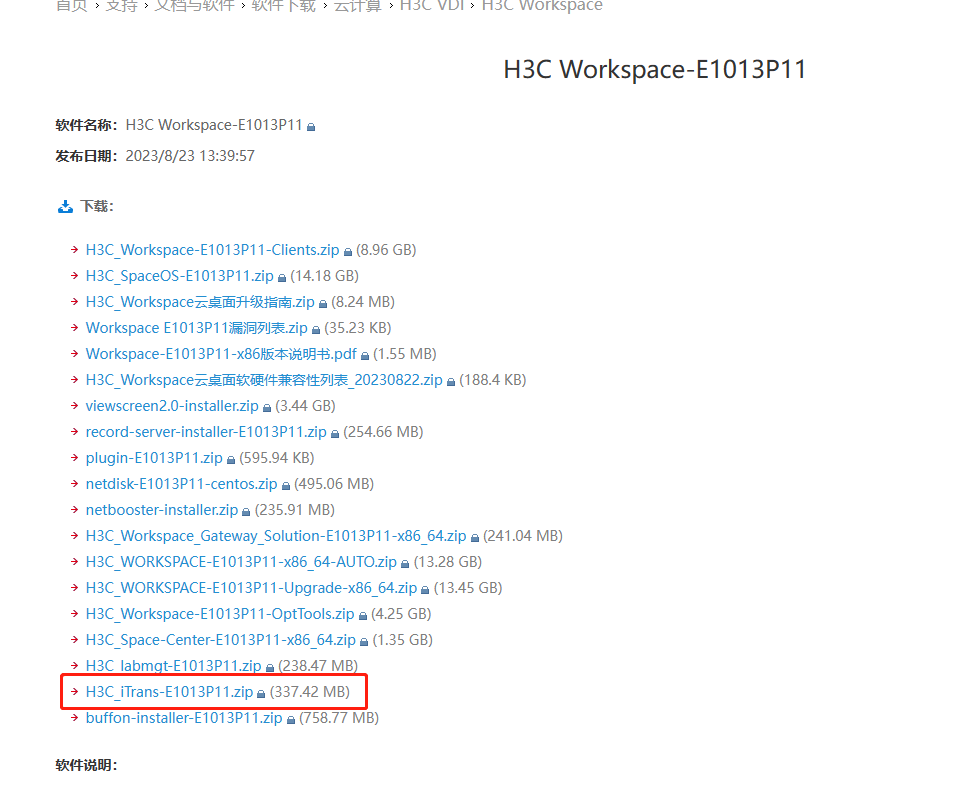The image size is (956, 788).
Task: Download plugin-E1013P11.zip
Action: point(154,458)
